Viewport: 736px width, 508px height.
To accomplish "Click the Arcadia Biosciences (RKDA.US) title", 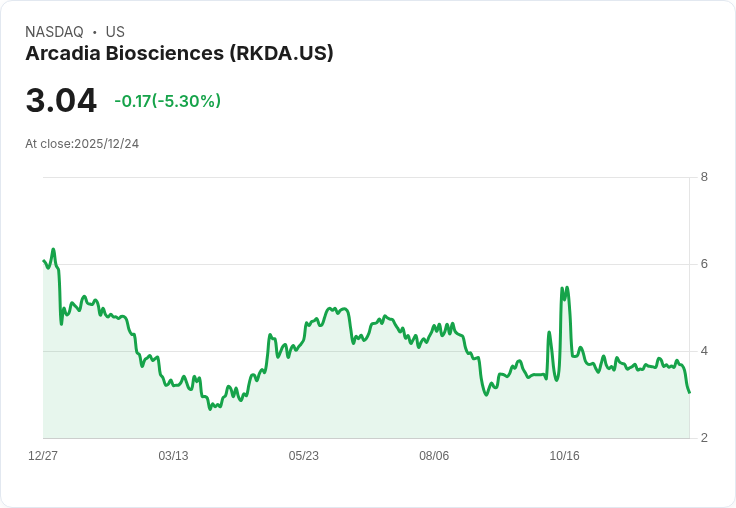I will pos(179,53).
